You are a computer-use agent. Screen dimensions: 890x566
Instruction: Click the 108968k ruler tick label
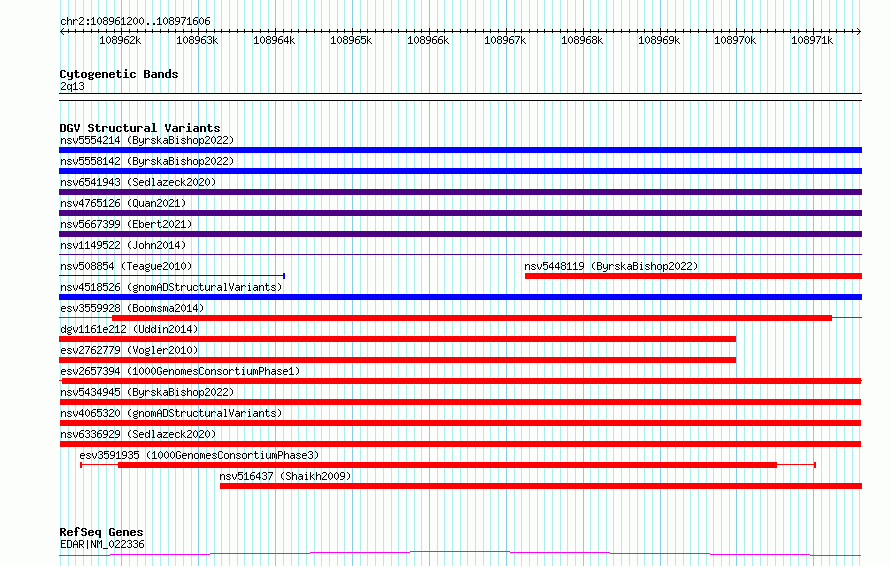coord(582,40)
